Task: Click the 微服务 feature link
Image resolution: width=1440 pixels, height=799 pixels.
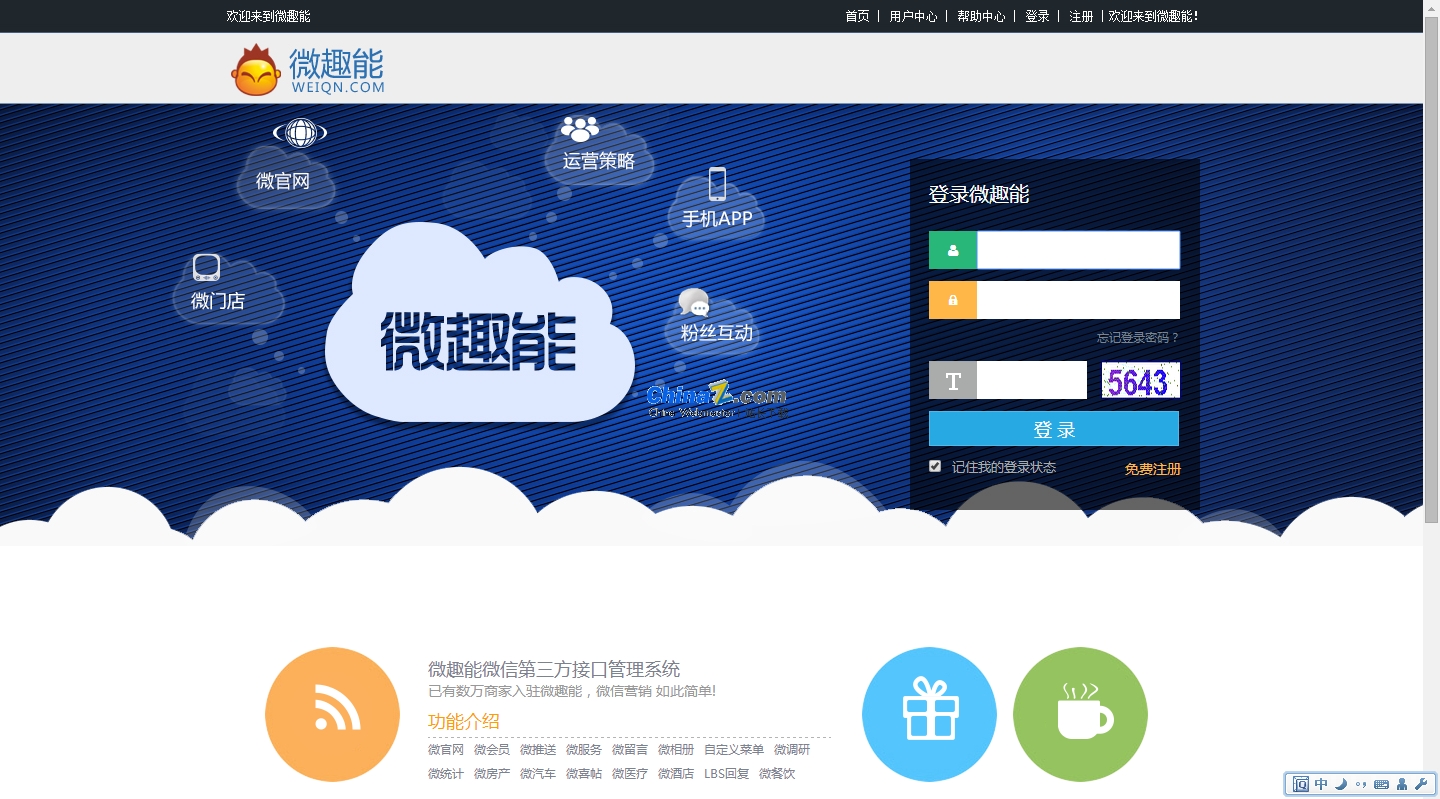Action: (584, 750)
